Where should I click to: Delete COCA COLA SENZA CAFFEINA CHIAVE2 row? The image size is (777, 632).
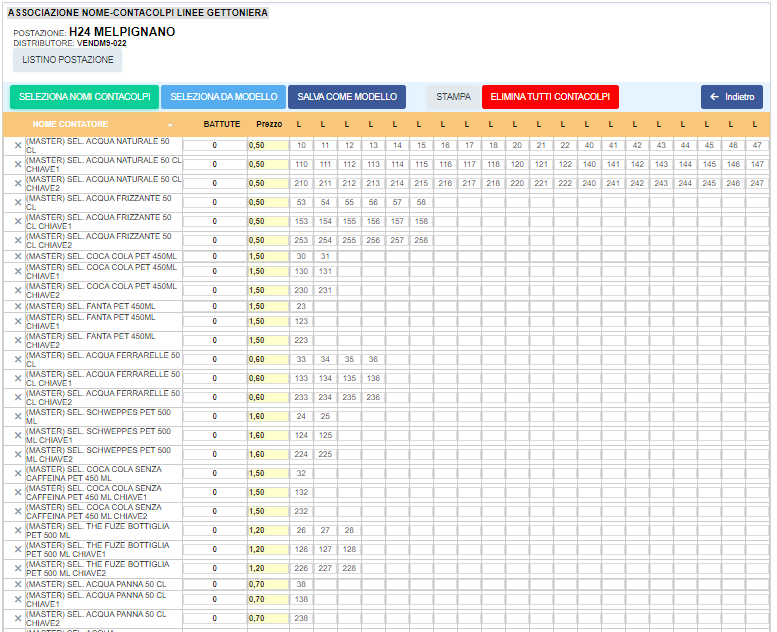click(18, 511)
